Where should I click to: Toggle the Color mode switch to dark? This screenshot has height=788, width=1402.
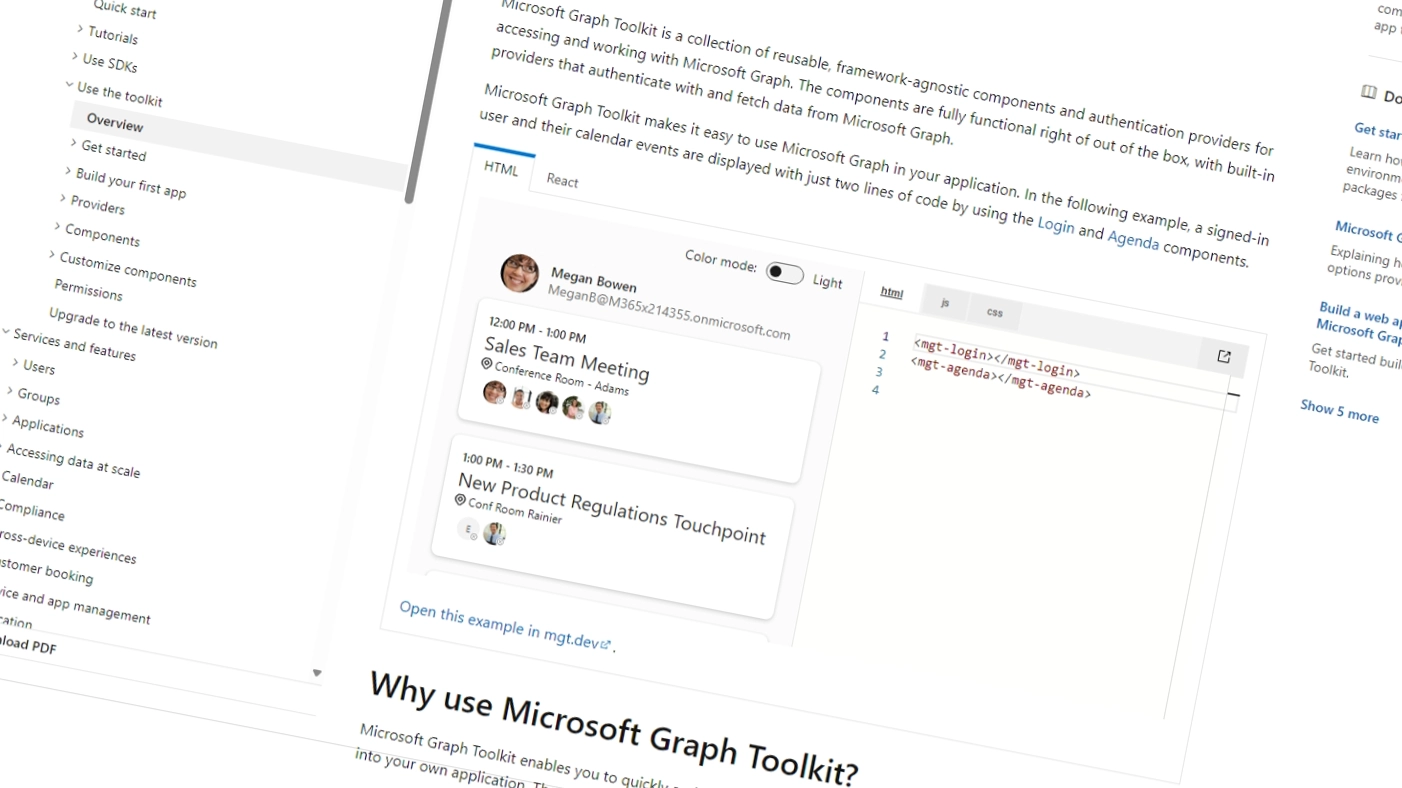(x=785, y=274)
